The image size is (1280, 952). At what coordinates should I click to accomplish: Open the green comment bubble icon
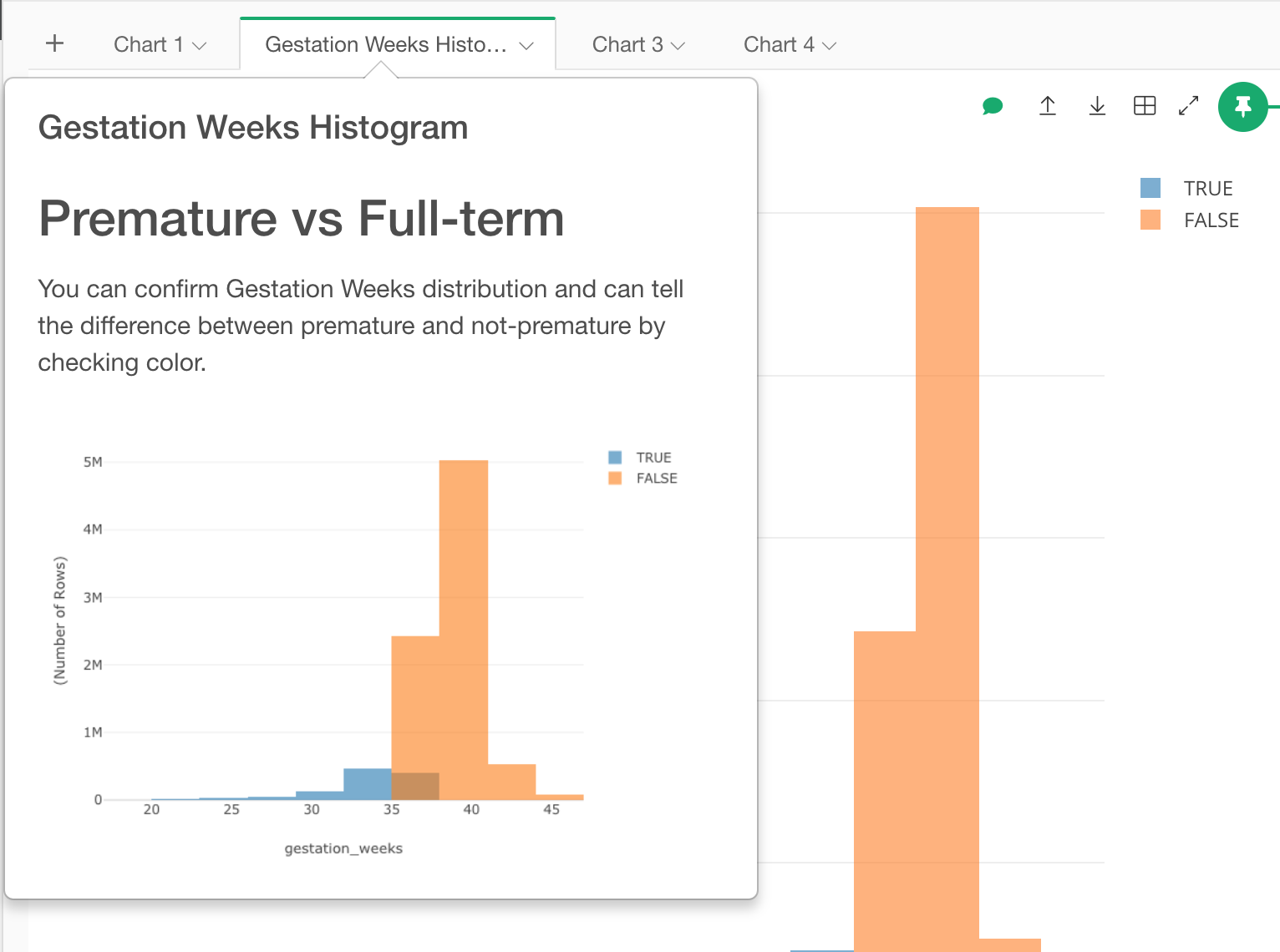(x=993, y=106)
